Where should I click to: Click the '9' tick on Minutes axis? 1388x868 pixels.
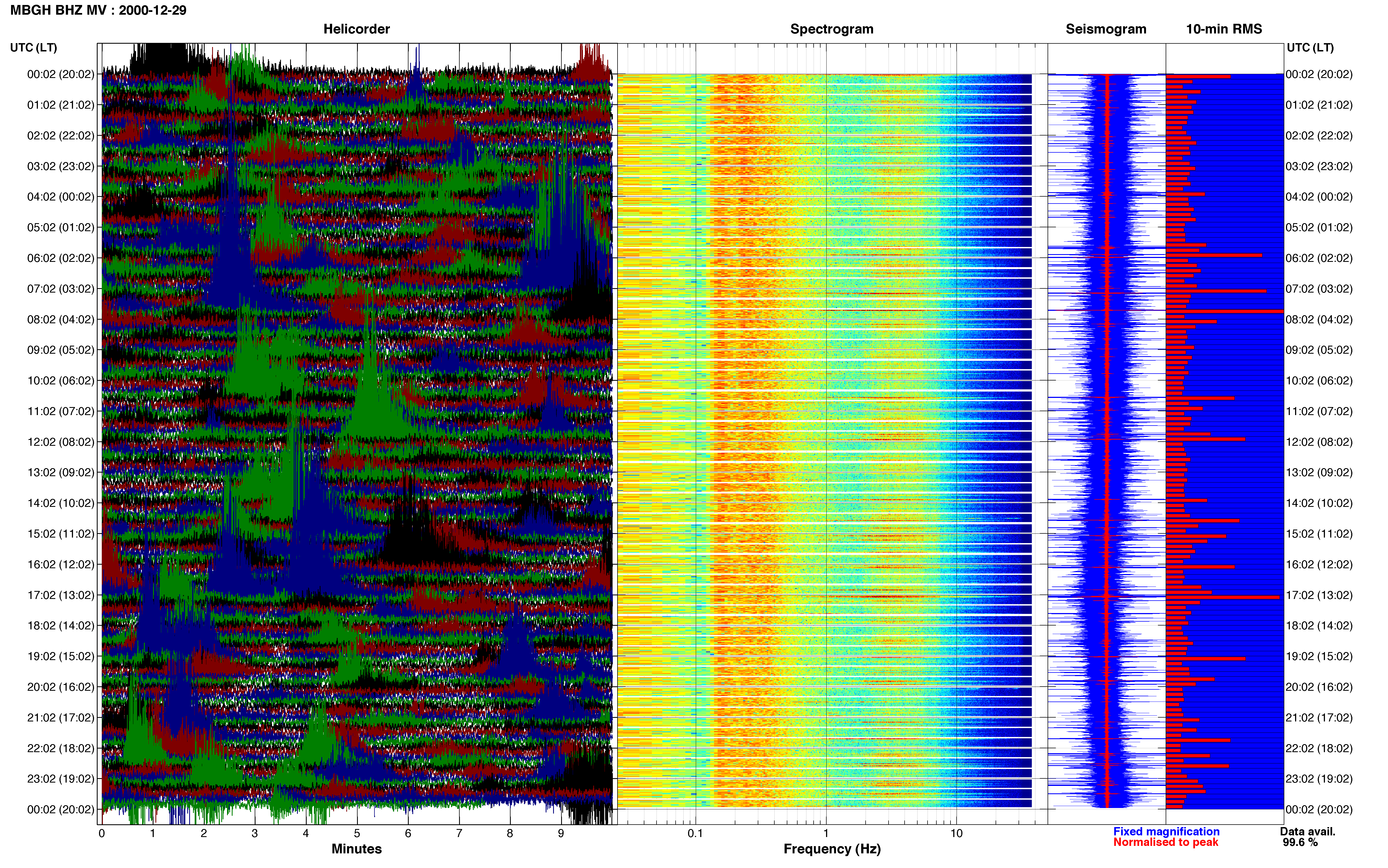[561, 833]
